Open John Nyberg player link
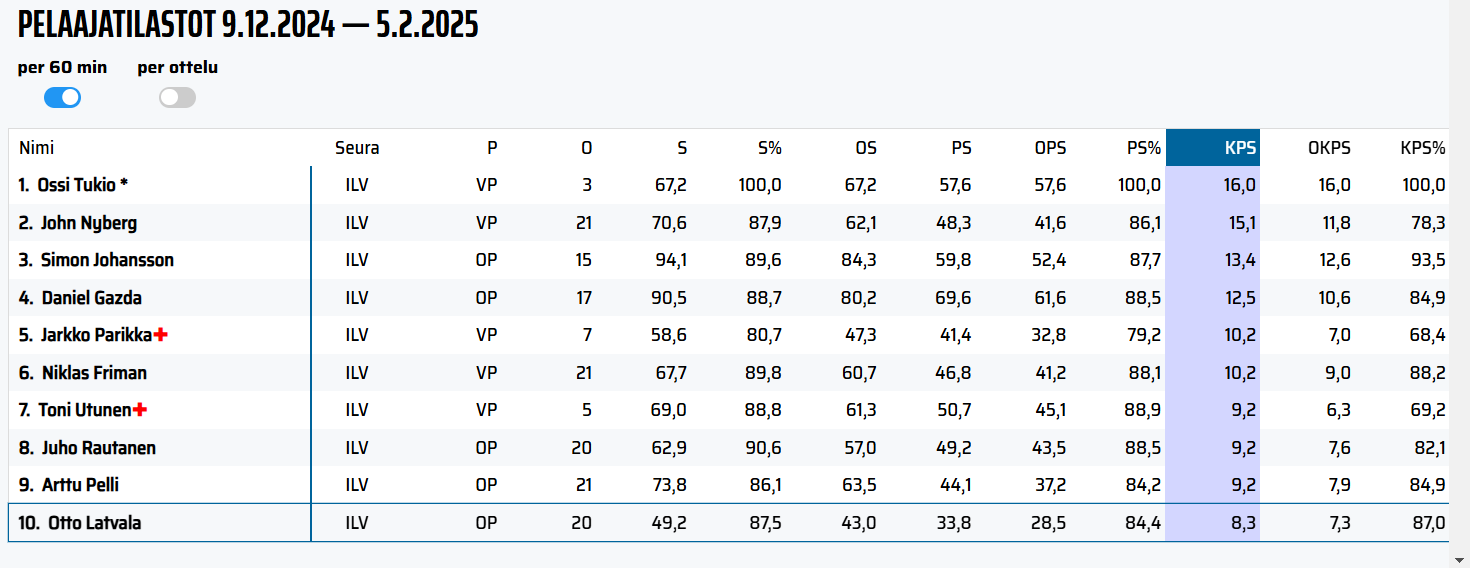This screenshot has width=1470, height=568. click(x=89, y=223)
